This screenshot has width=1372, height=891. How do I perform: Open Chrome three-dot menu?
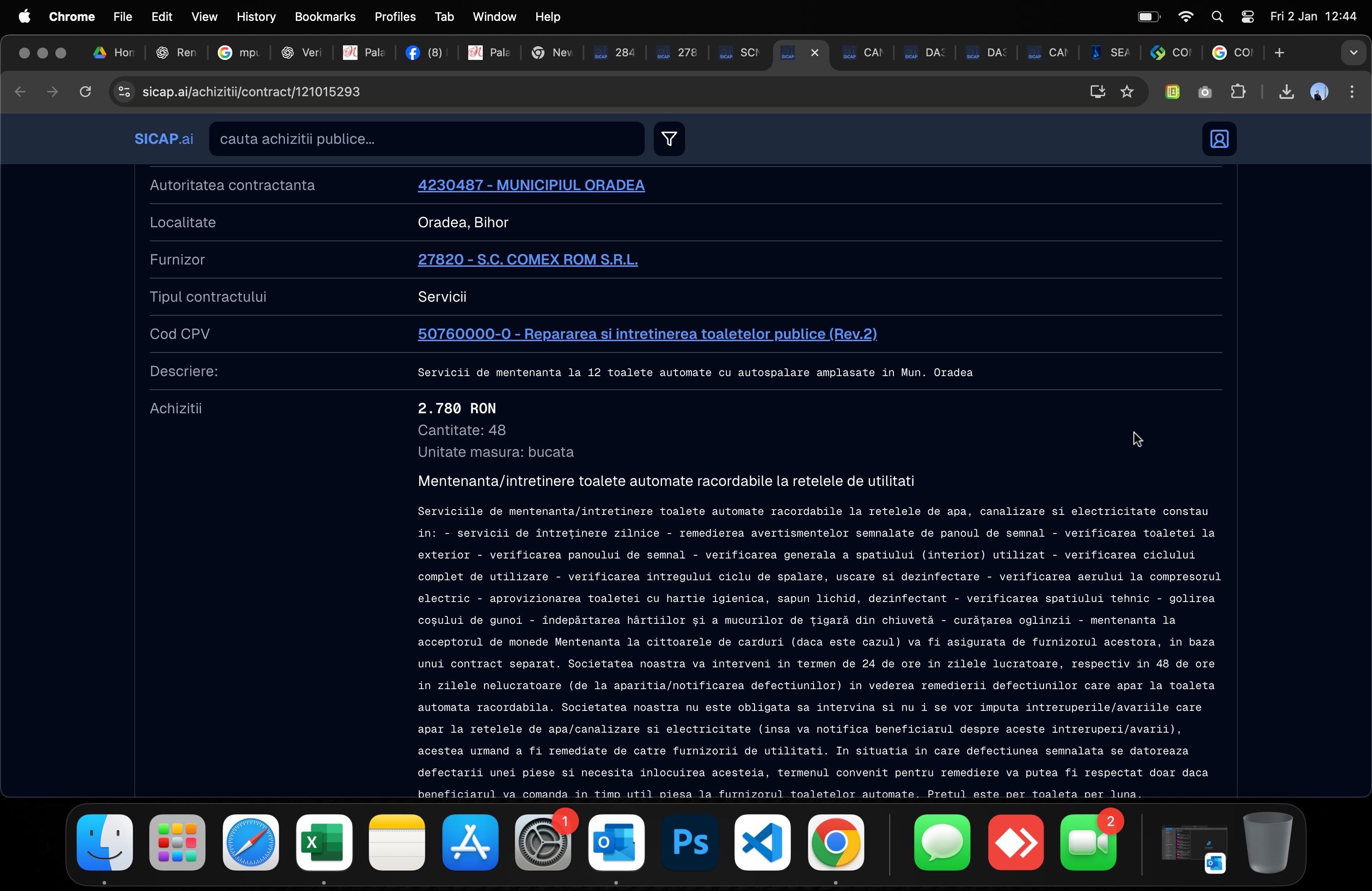coord(1351,92)
